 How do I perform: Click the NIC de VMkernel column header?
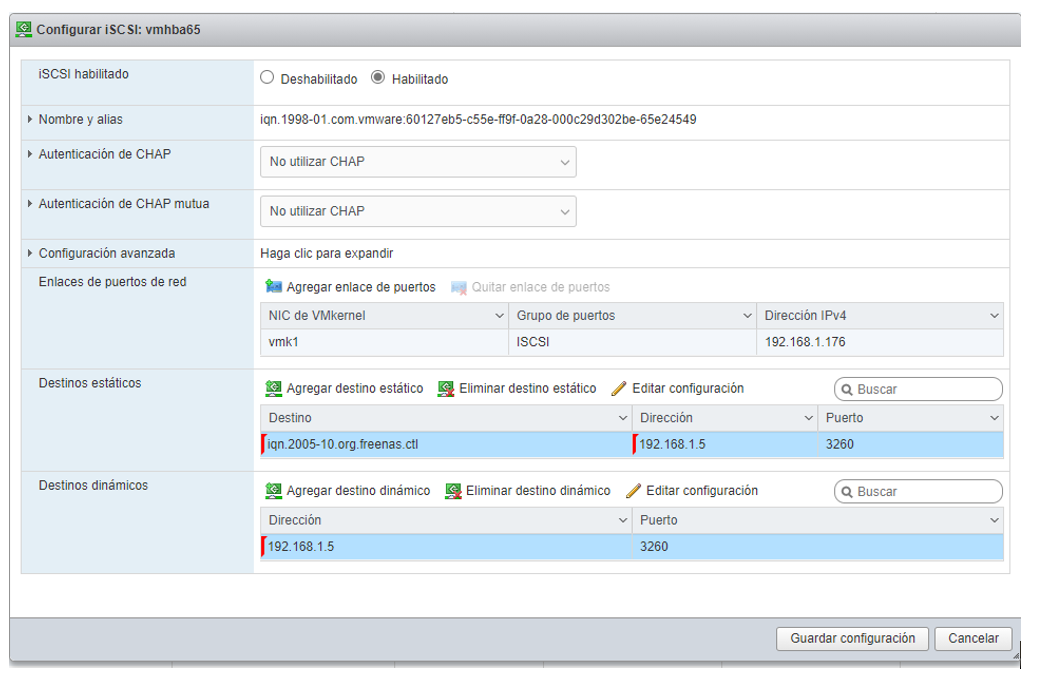click(384, 316)
